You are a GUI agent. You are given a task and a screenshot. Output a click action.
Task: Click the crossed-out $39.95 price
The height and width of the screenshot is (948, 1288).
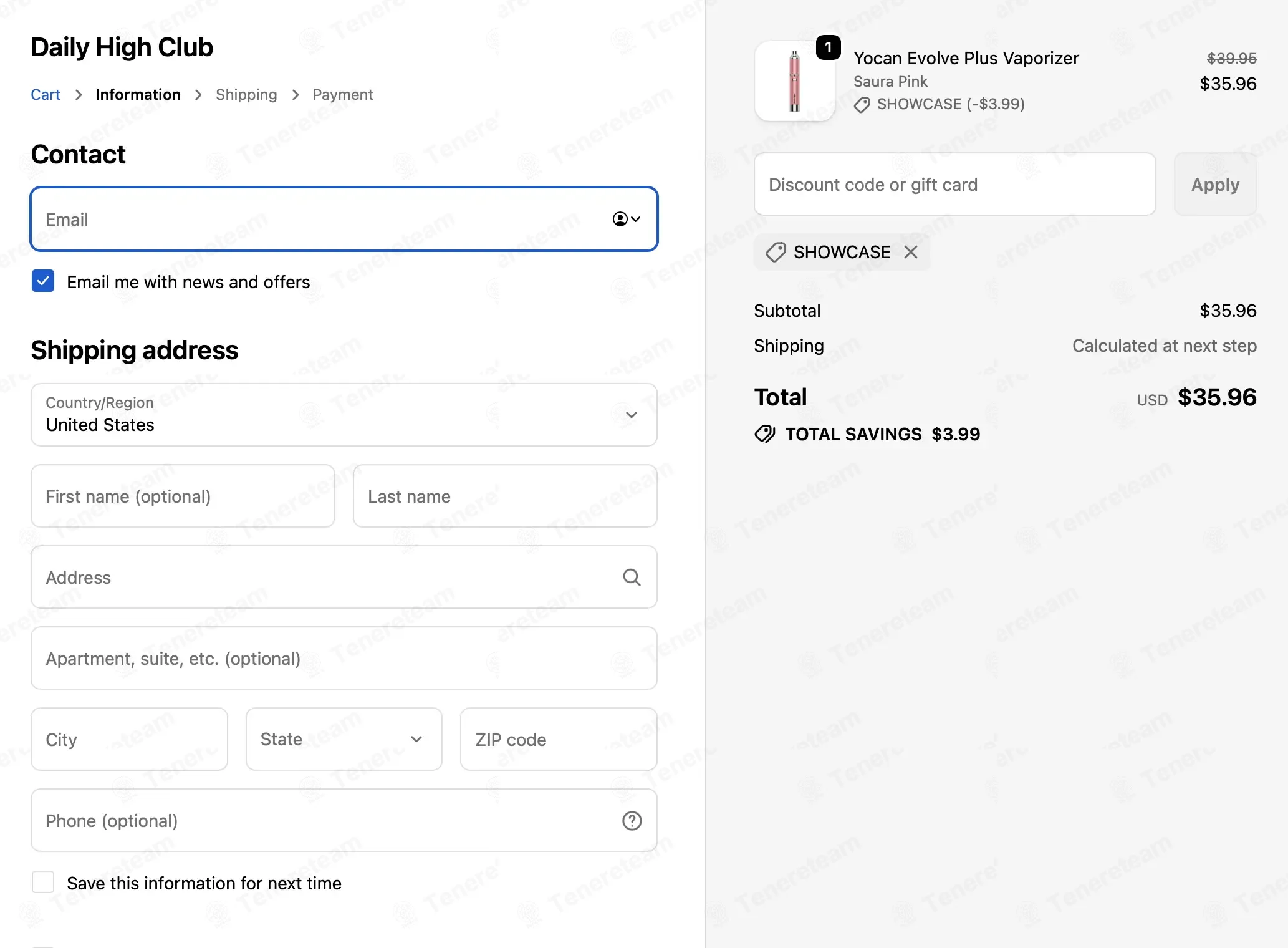click(1231, 58)
